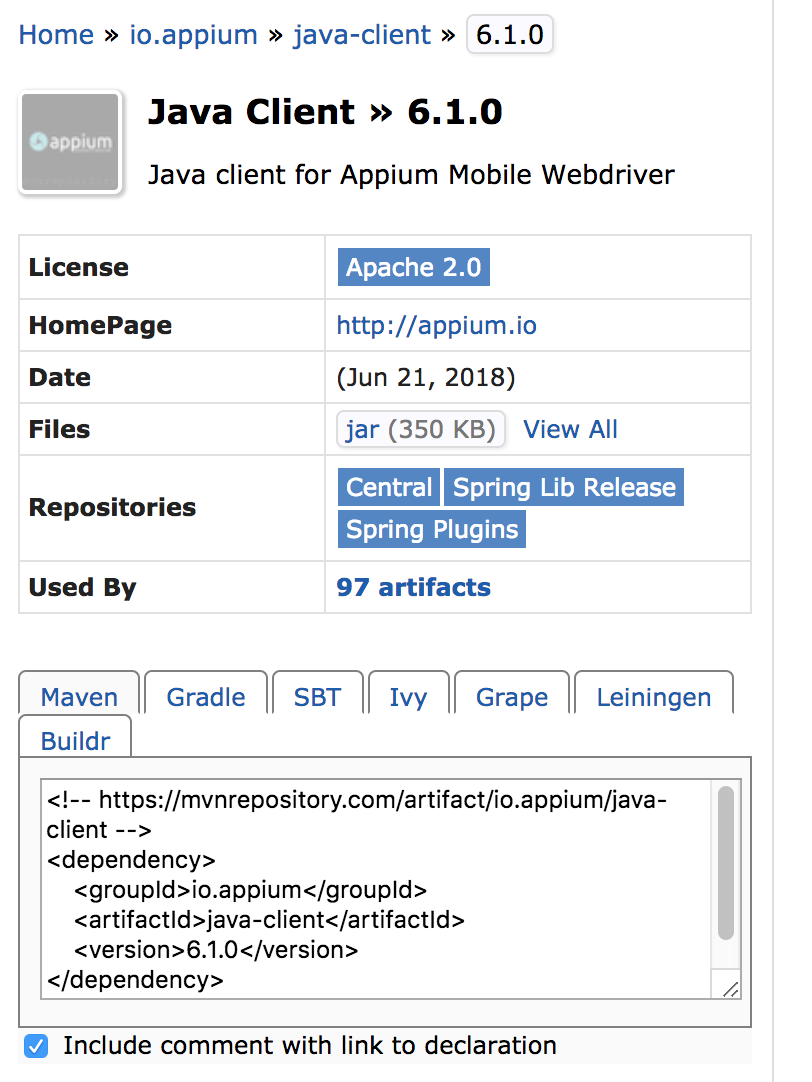
Task: Click the Java Client » 6.1.0 heading
Action: click(x=325, y=112)
